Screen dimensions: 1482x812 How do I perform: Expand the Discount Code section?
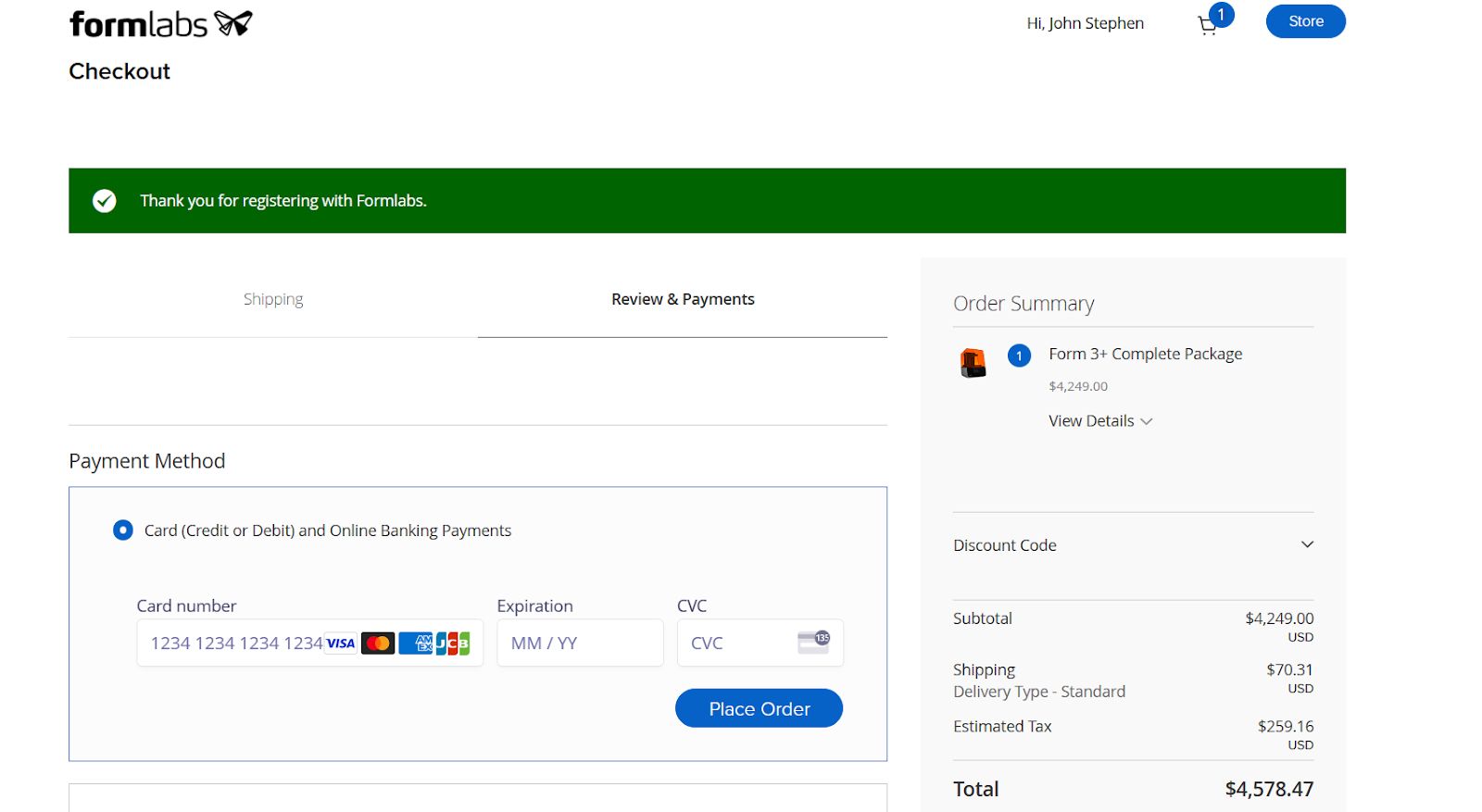[1133, 545]
